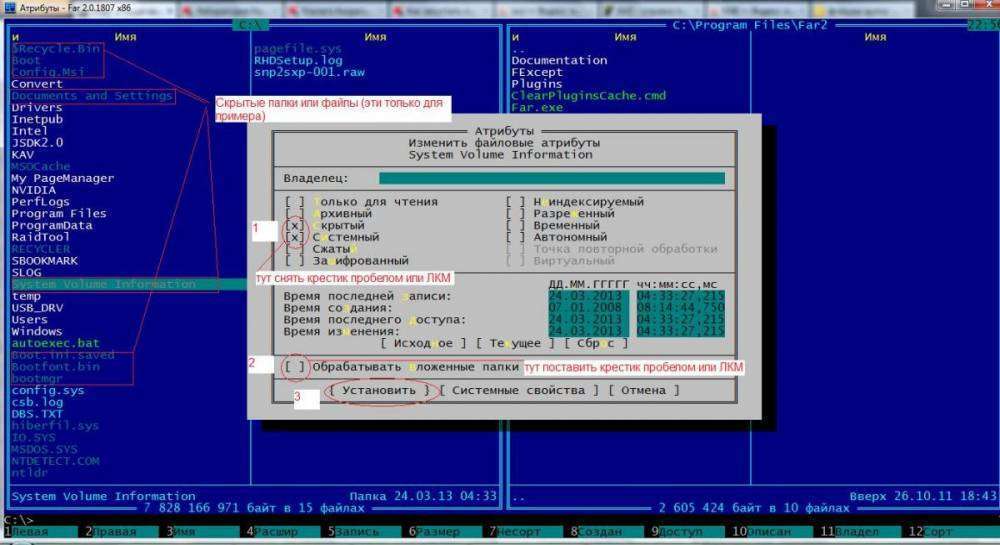Click the Отмена button
The height and width of the screenshot is (545, 1000).
point(643,390)
